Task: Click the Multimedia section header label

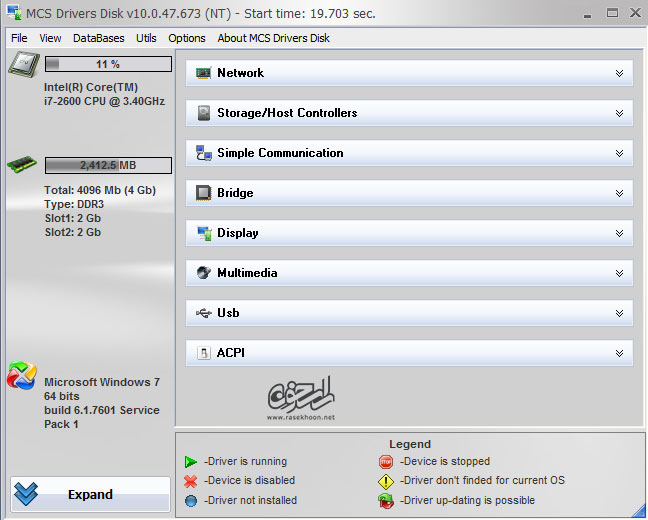Action: pyautogui.click(x=247, y=273)
